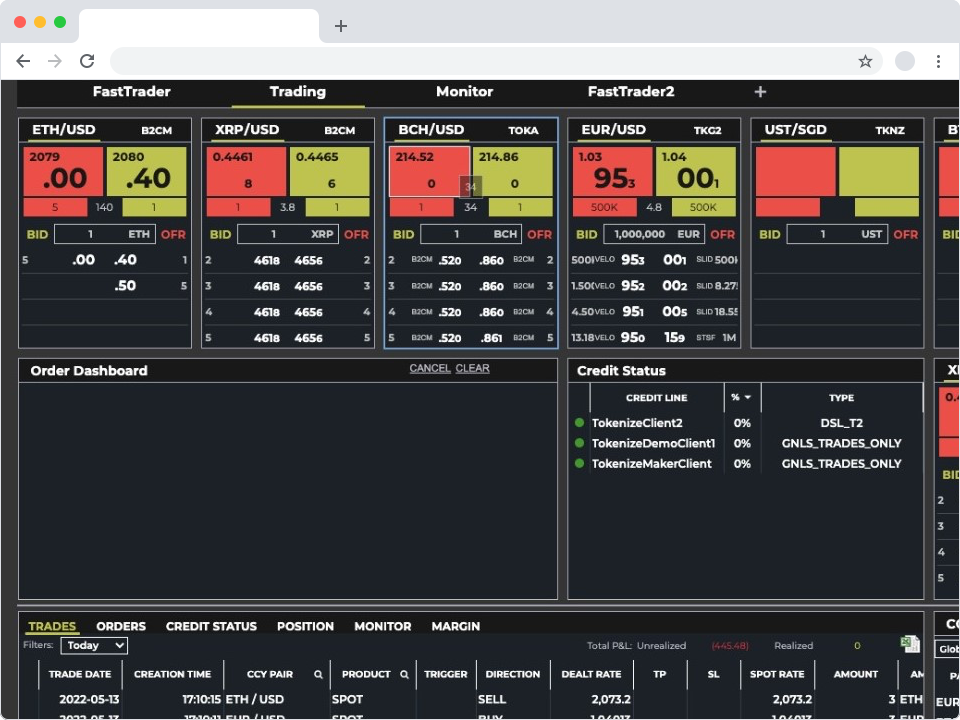Click the TYPE column header
960x720 pixels.
pos(841,398)
